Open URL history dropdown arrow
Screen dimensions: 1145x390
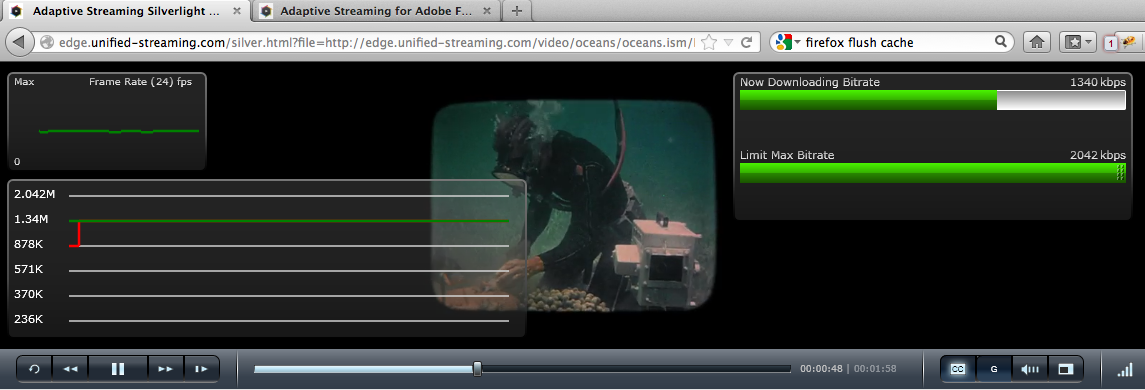[728, 43]
